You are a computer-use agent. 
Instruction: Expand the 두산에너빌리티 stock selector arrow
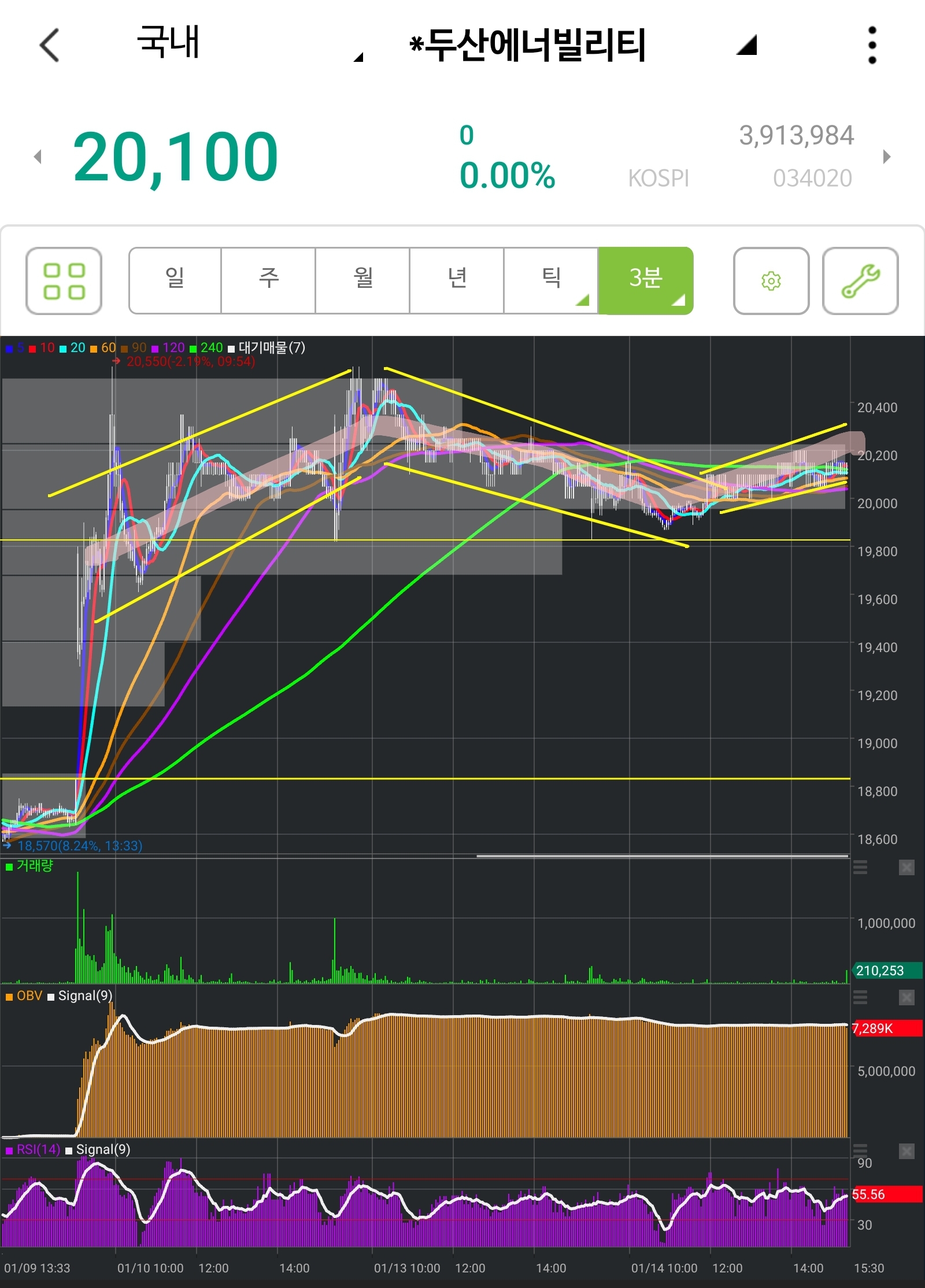[x=746, y=45]
